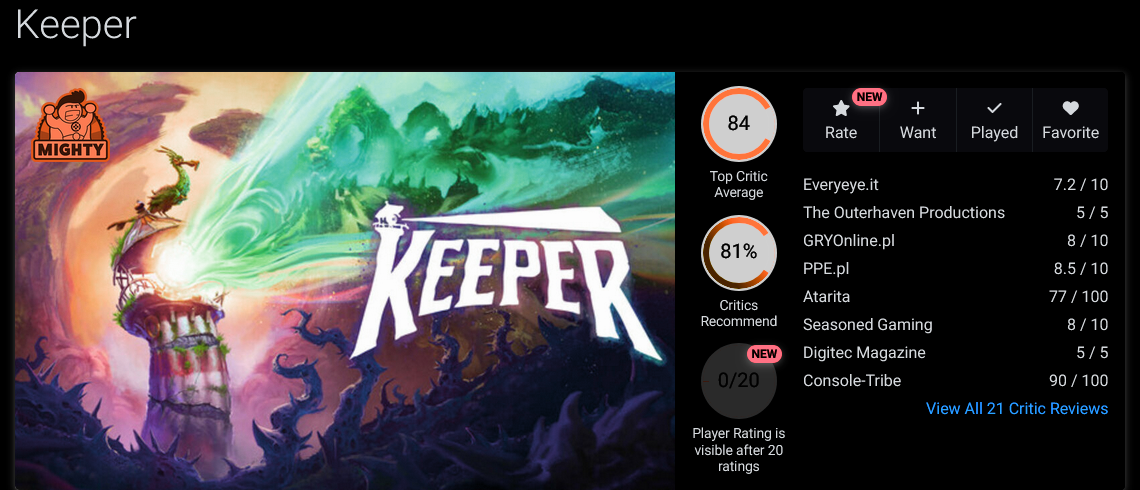Click the heart Favorite icon
This screenshot has height=490, width=1140.
pos(1070,108)
